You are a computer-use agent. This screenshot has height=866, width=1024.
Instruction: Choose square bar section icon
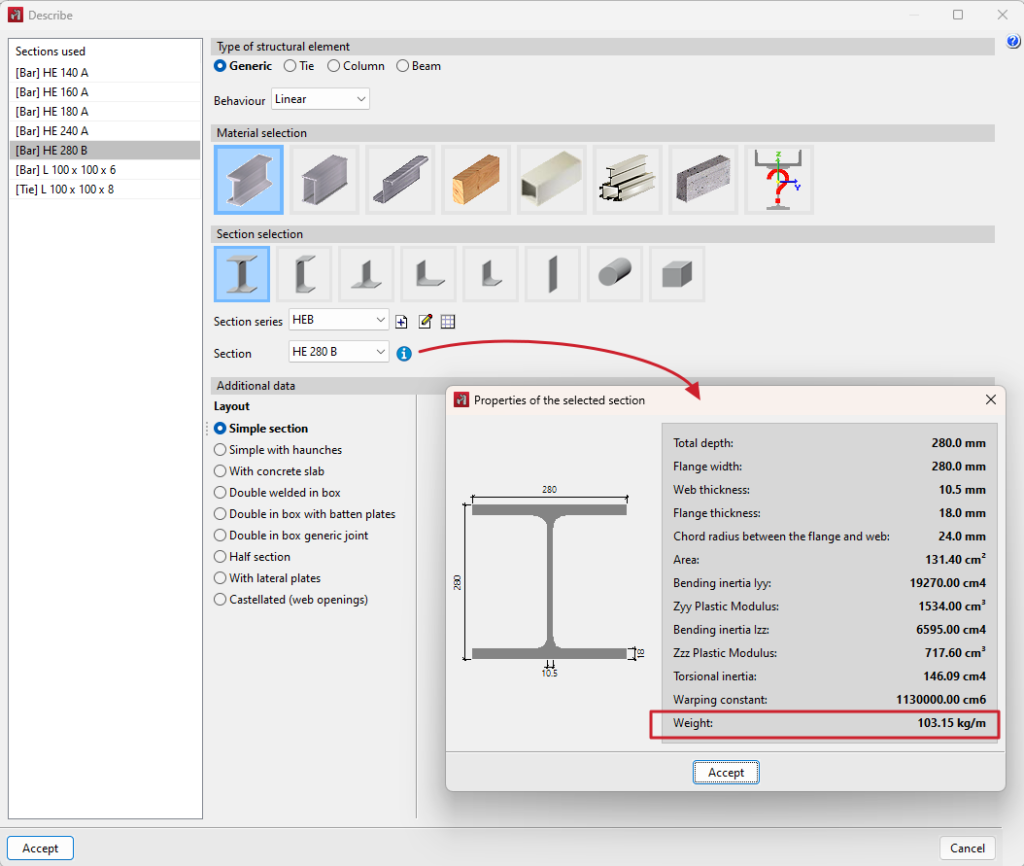coord(677,274)
